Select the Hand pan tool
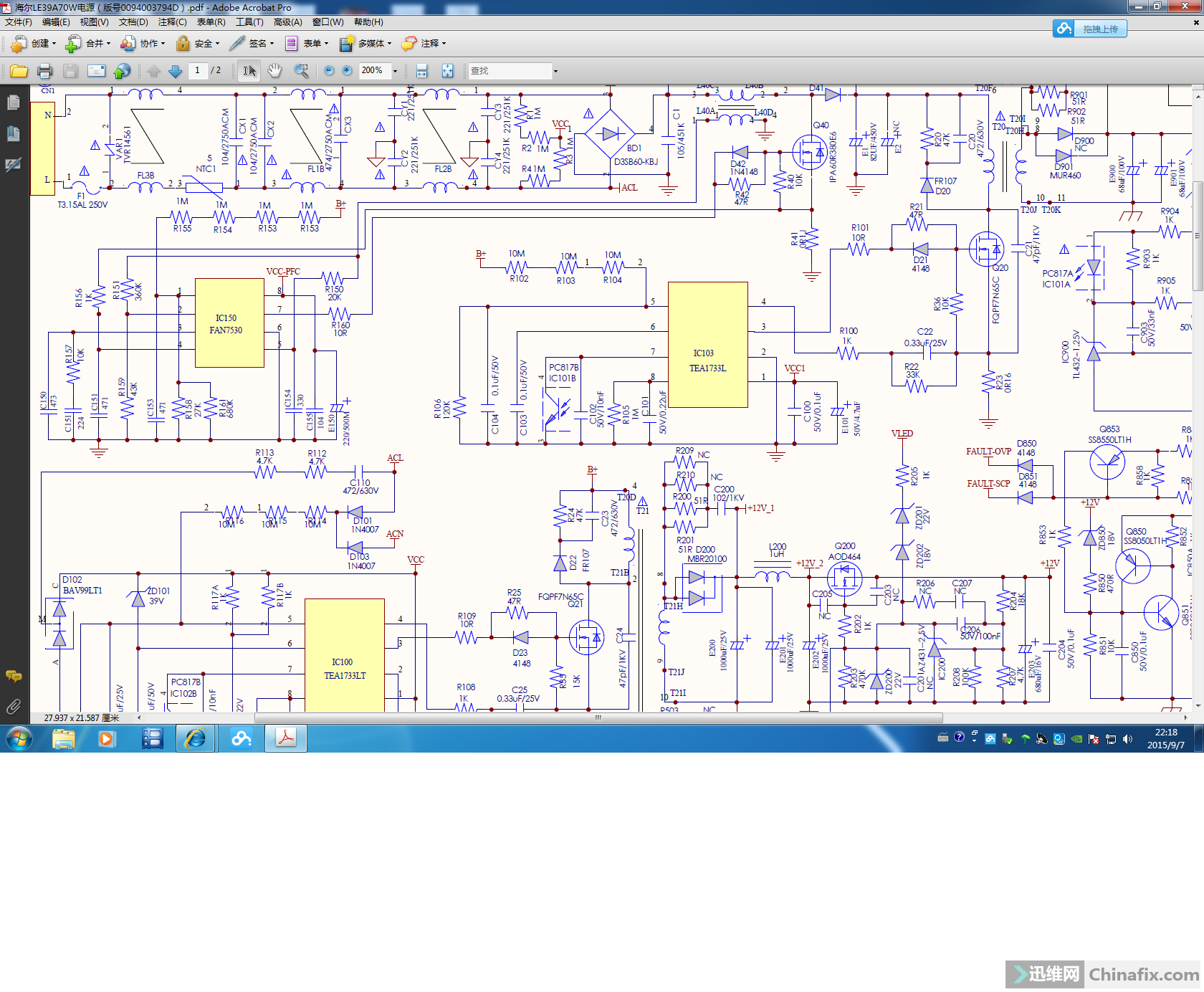Image resolution: width=1204 pixels, height=992 pixels. (274, 71)
